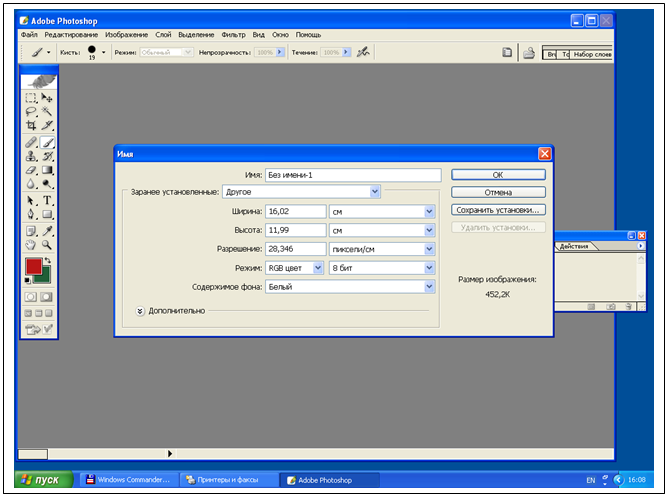Click the Ширина value field

296,211
